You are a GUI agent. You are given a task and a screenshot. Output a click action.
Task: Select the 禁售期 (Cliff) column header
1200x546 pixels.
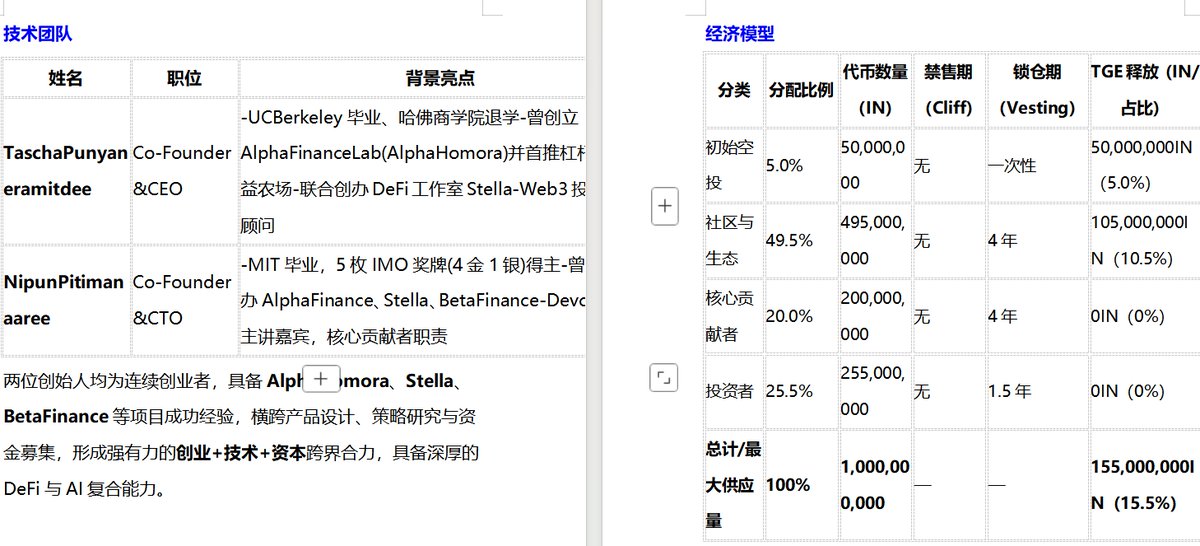tap(948, 90)
